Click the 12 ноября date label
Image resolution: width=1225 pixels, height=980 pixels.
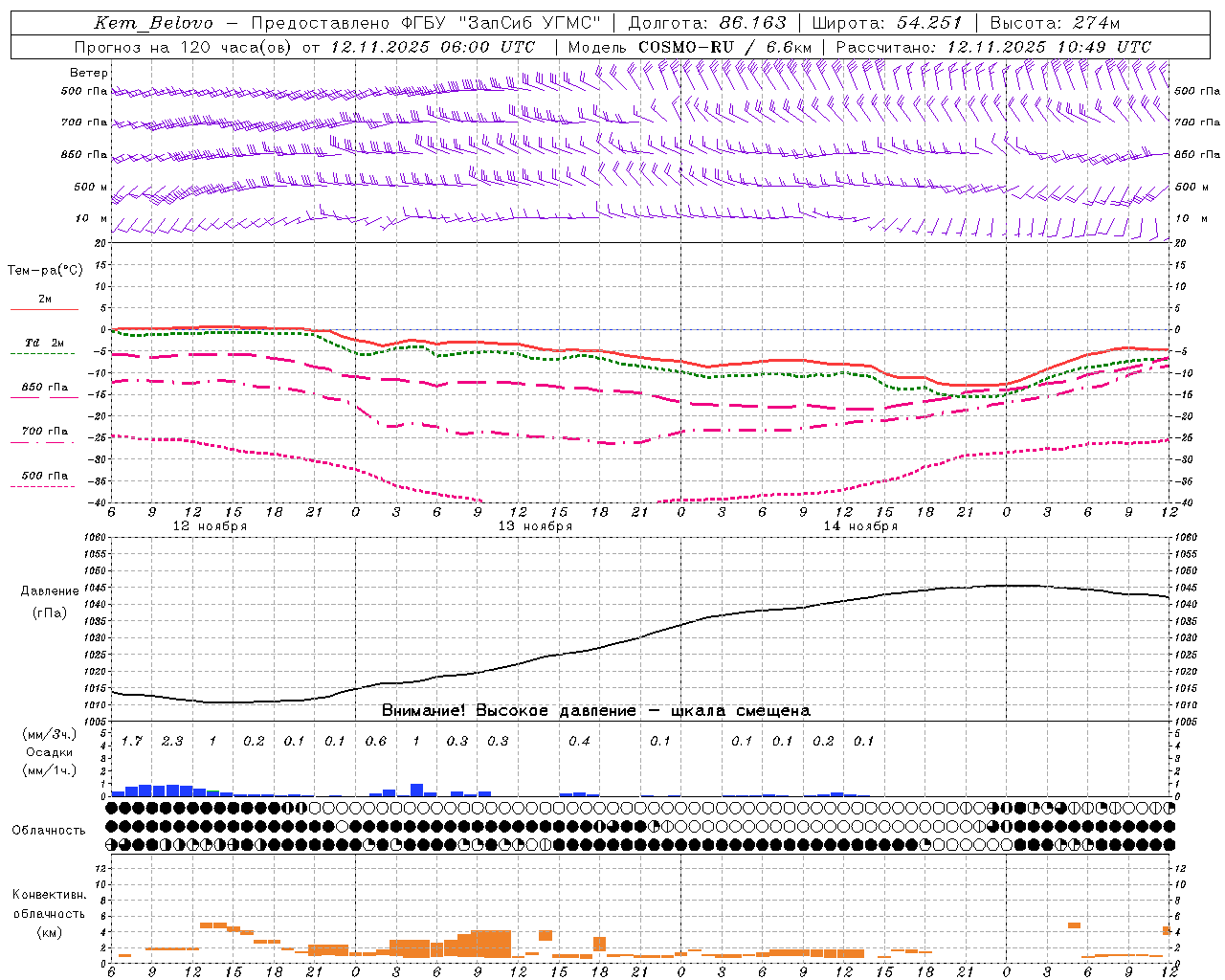point(210,526)
